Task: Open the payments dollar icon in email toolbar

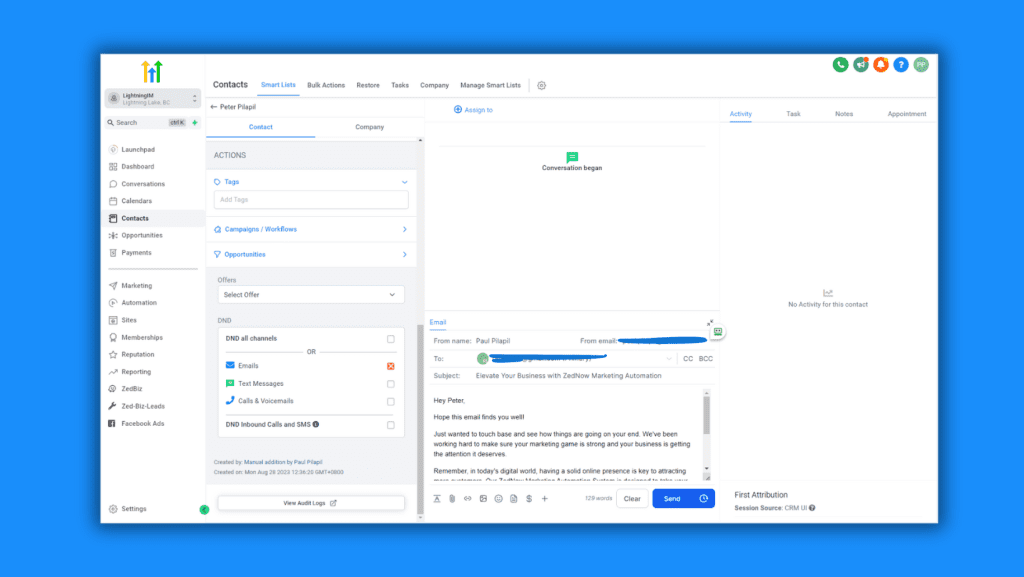Action: (x=528, y=498)
